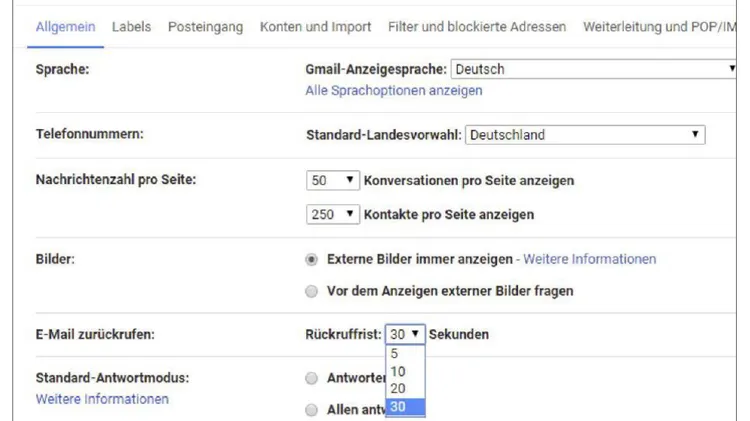Go to the Konten und Import tab
Viewport: 750px width, 421px height.
coord(315,26)
